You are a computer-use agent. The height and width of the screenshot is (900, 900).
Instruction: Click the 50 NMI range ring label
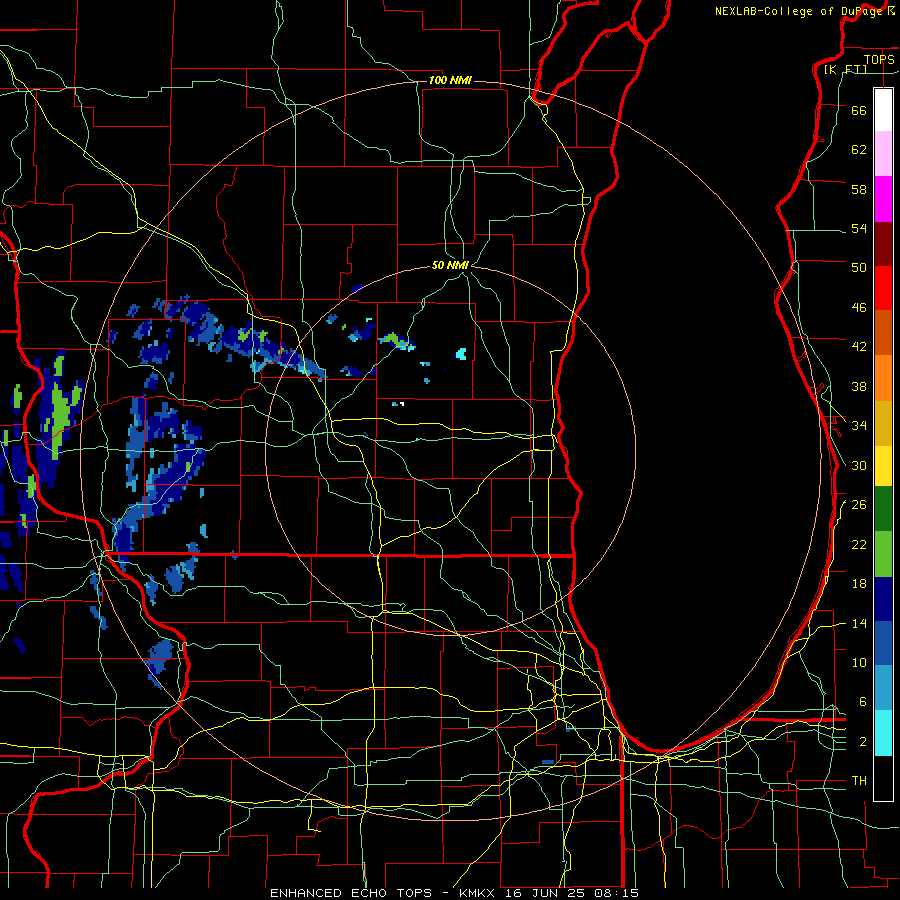450,265
